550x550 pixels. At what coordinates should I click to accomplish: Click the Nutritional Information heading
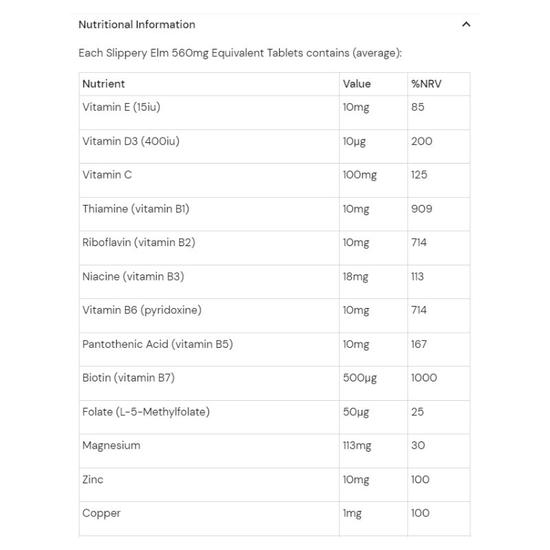click(x=137, y=25)
